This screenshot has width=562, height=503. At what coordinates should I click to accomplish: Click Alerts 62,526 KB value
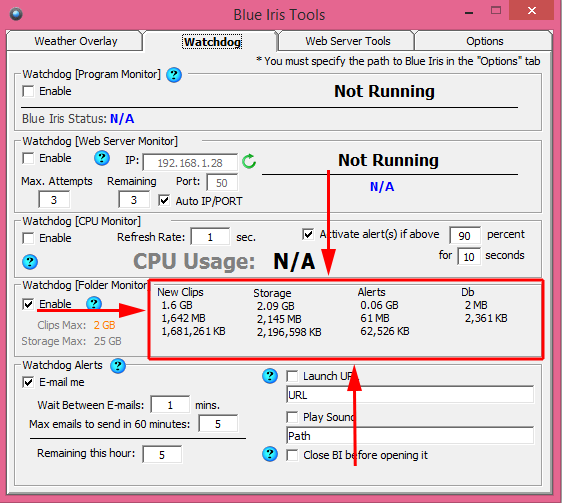[385, 331]
